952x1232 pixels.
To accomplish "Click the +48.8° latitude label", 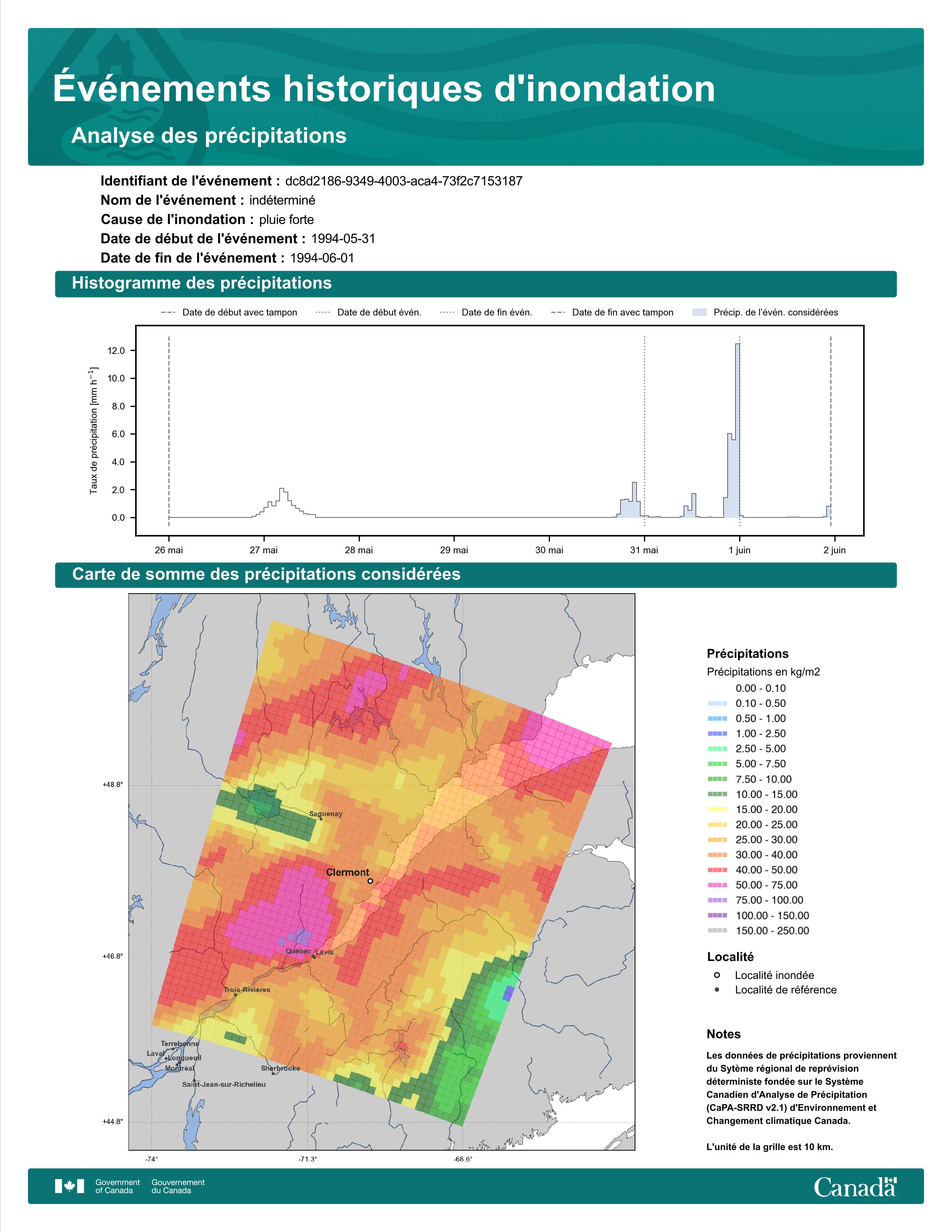I will pos(113,785).
